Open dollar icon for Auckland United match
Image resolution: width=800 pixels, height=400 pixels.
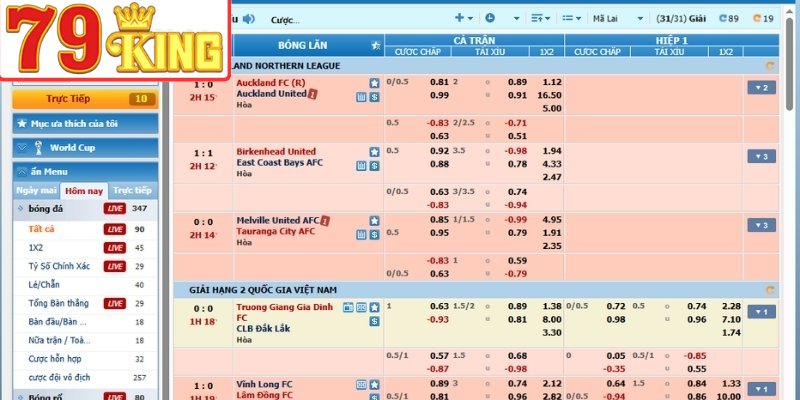[x=374, y=96]
